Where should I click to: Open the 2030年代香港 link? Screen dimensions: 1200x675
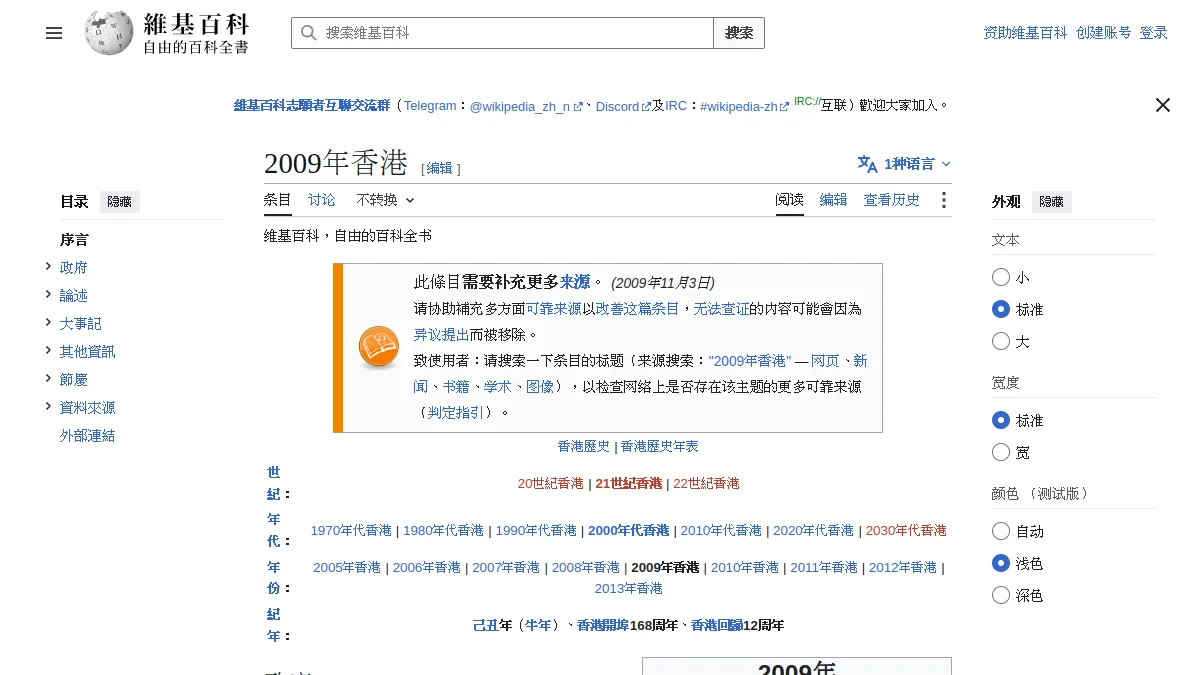(x=906, y=531)
